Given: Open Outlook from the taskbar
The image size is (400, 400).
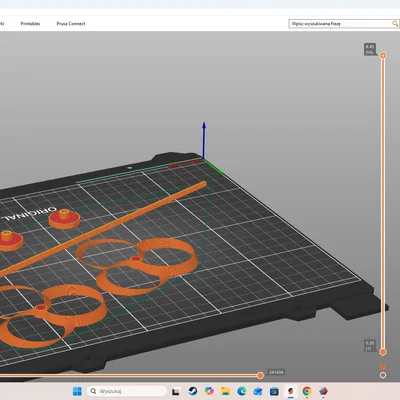Looking at the screenshot, I should (258, 391).
